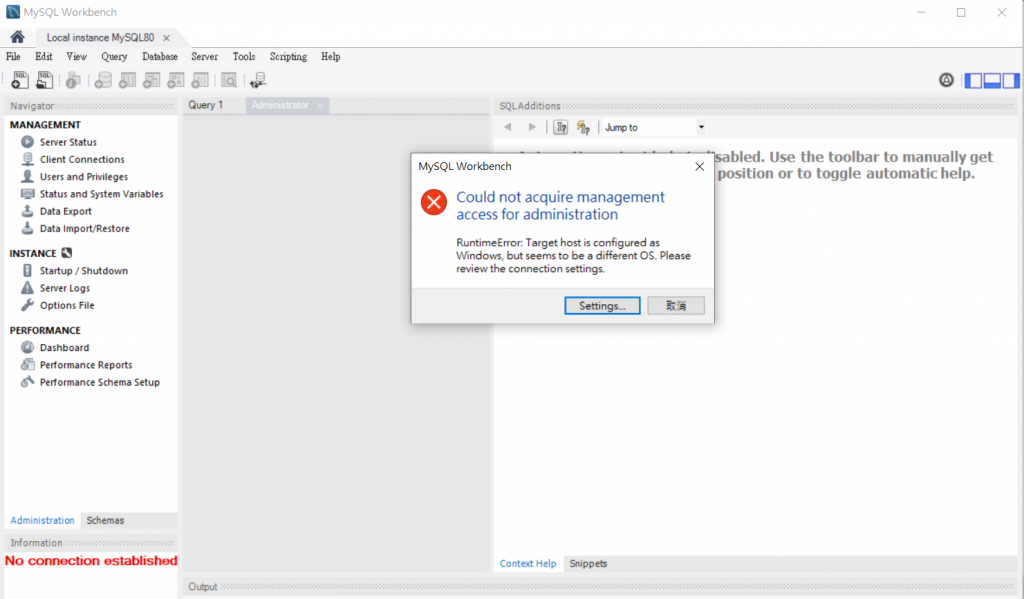Open Startup / Shutdown
Image resolution: width=1024 pixels, height=599 pixels.
tap(84, 270)
